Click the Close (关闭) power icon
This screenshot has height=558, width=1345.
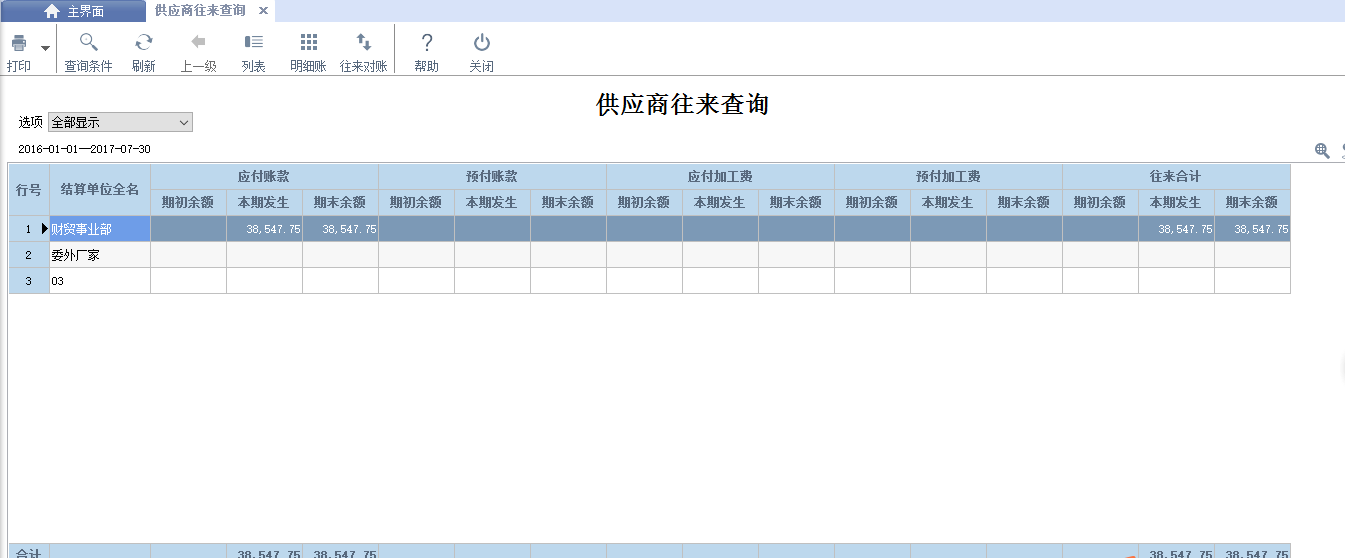(x=481, y=43)
